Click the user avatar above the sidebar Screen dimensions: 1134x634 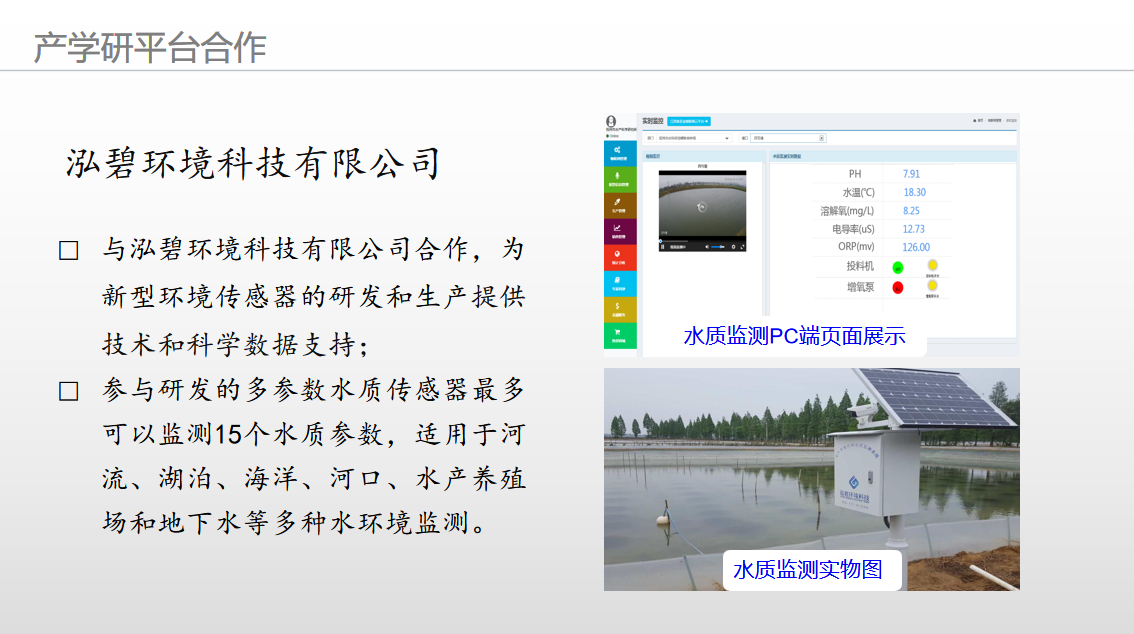click(611, 121)
